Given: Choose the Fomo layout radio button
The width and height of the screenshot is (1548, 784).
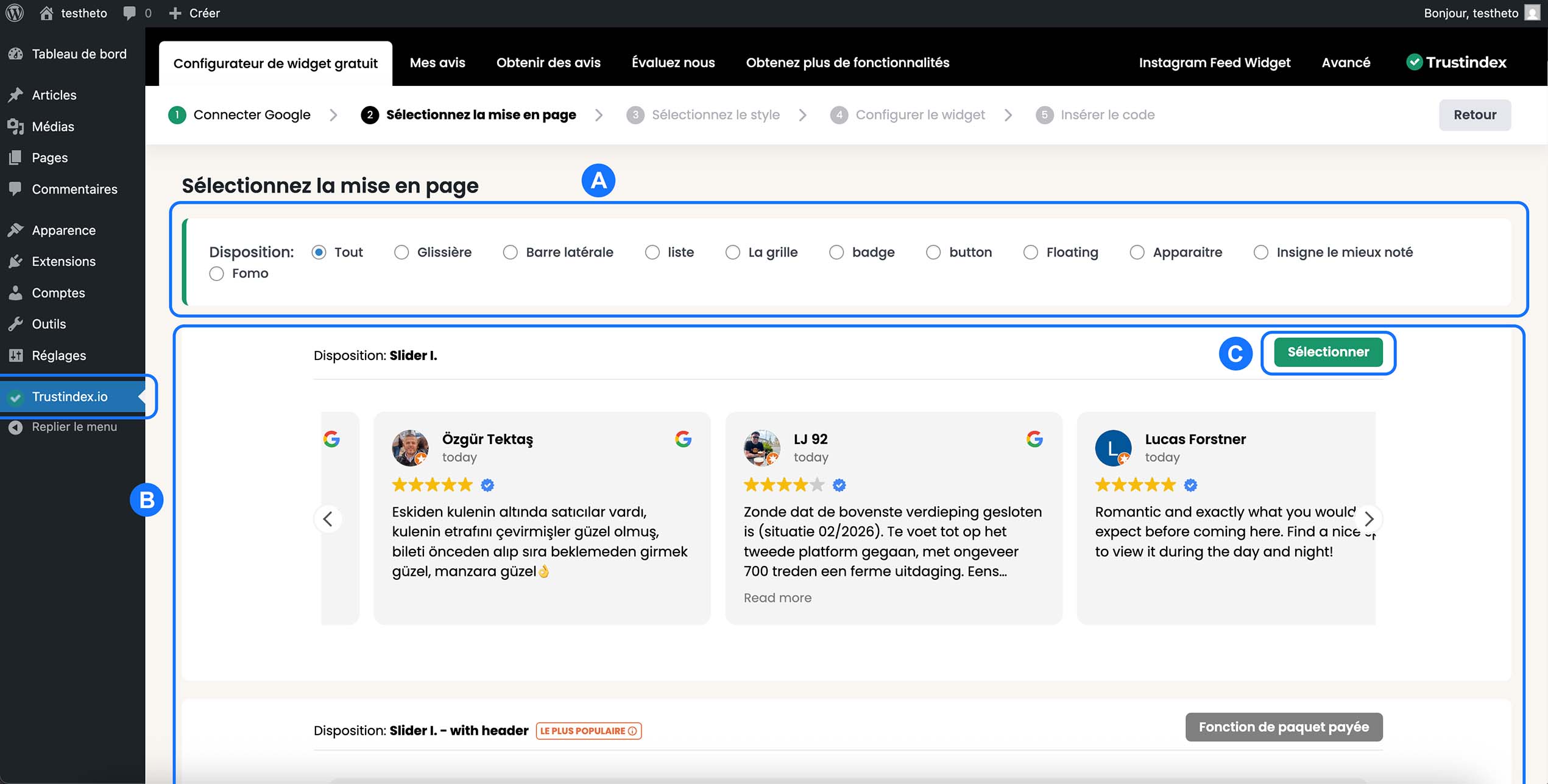Looking at the screenshot, I should (x=216, y=274).
